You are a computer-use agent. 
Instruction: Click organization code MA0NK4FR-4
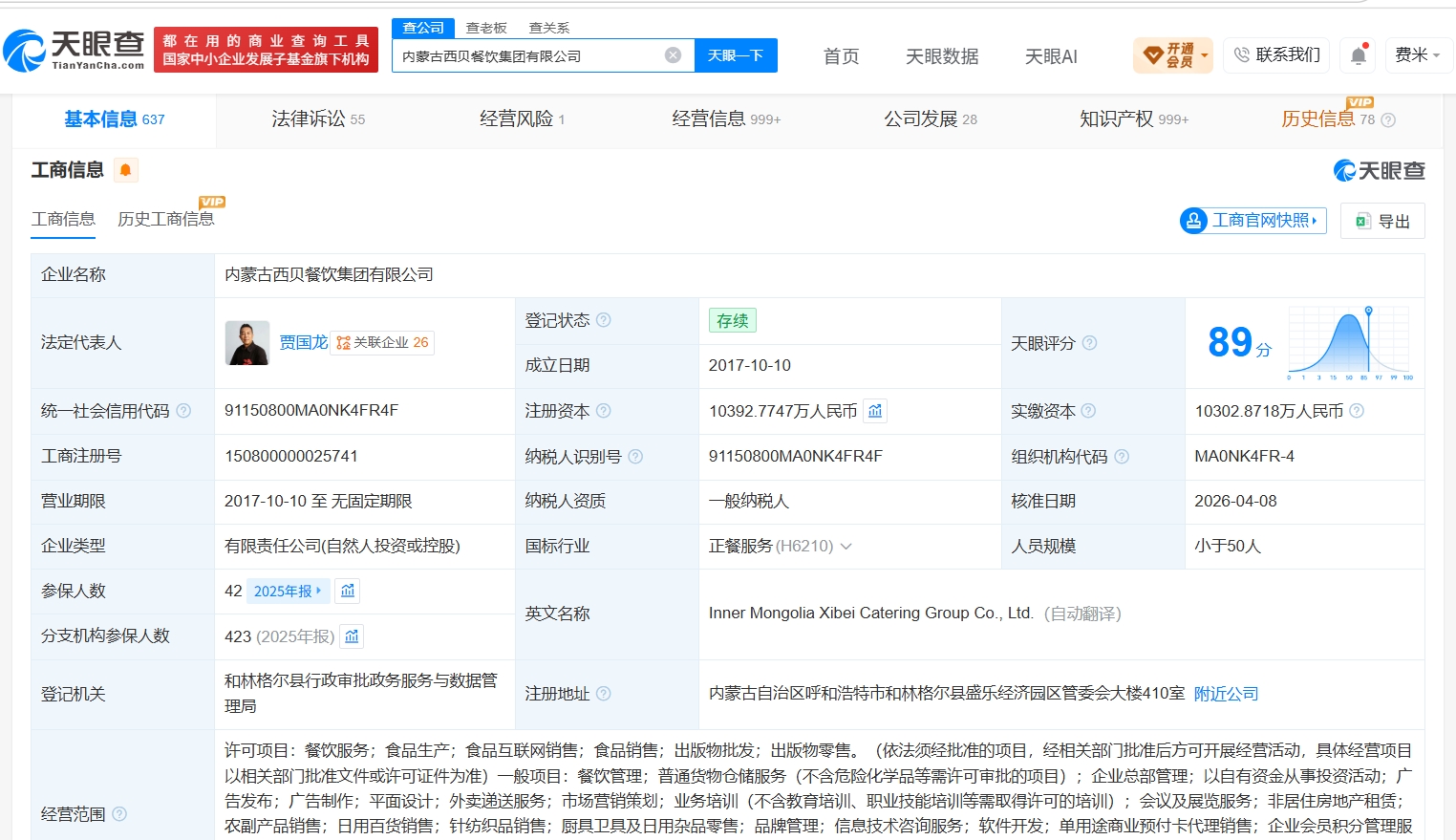[1244, 457]
